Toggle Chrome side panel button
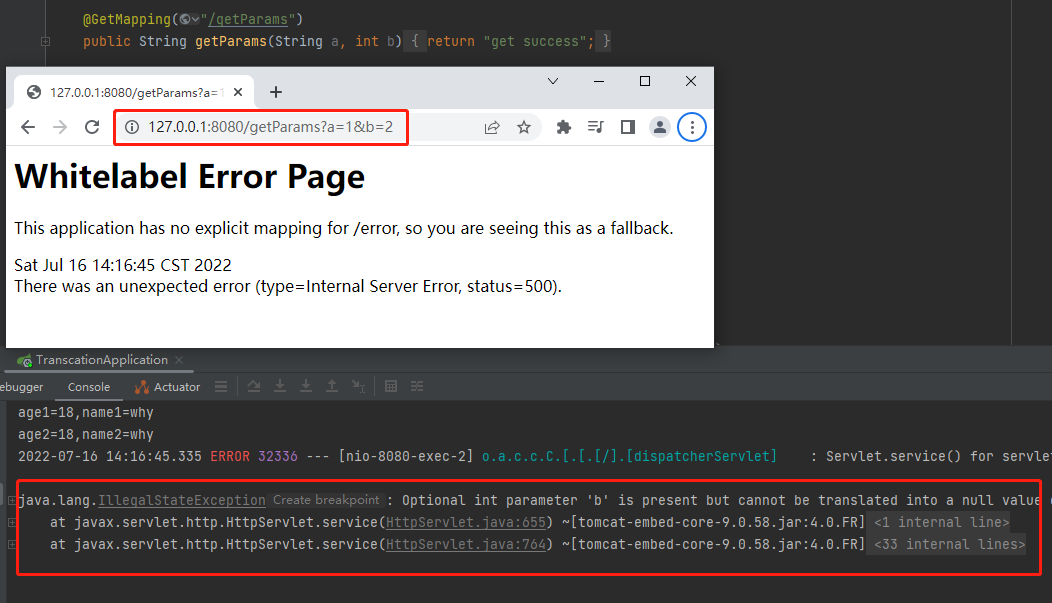The width and height of the screenshot is (1052, 603). [628, 127]
